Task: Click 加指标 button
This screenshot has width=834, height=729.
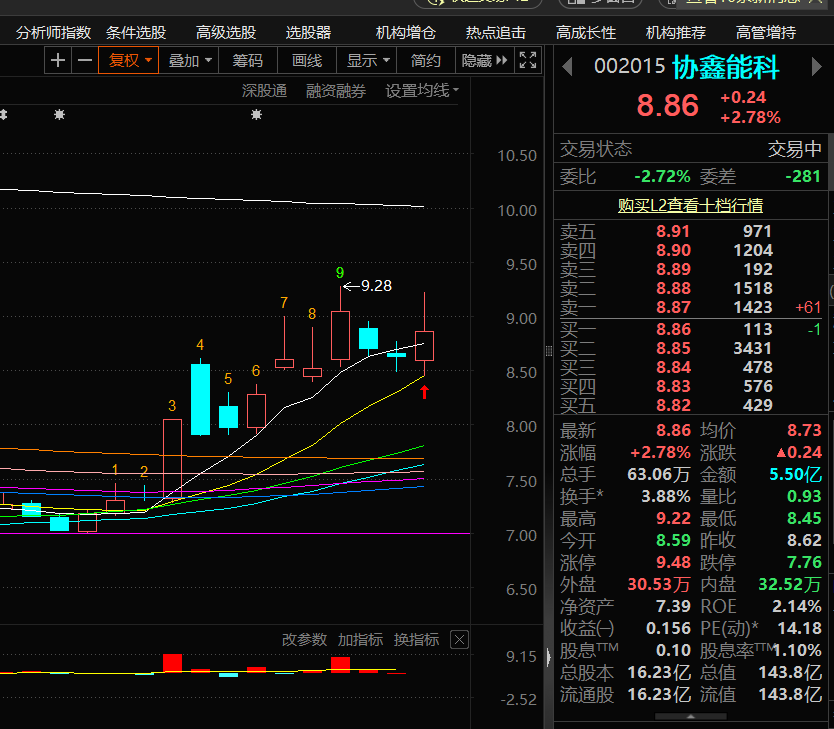Action: 360,640
